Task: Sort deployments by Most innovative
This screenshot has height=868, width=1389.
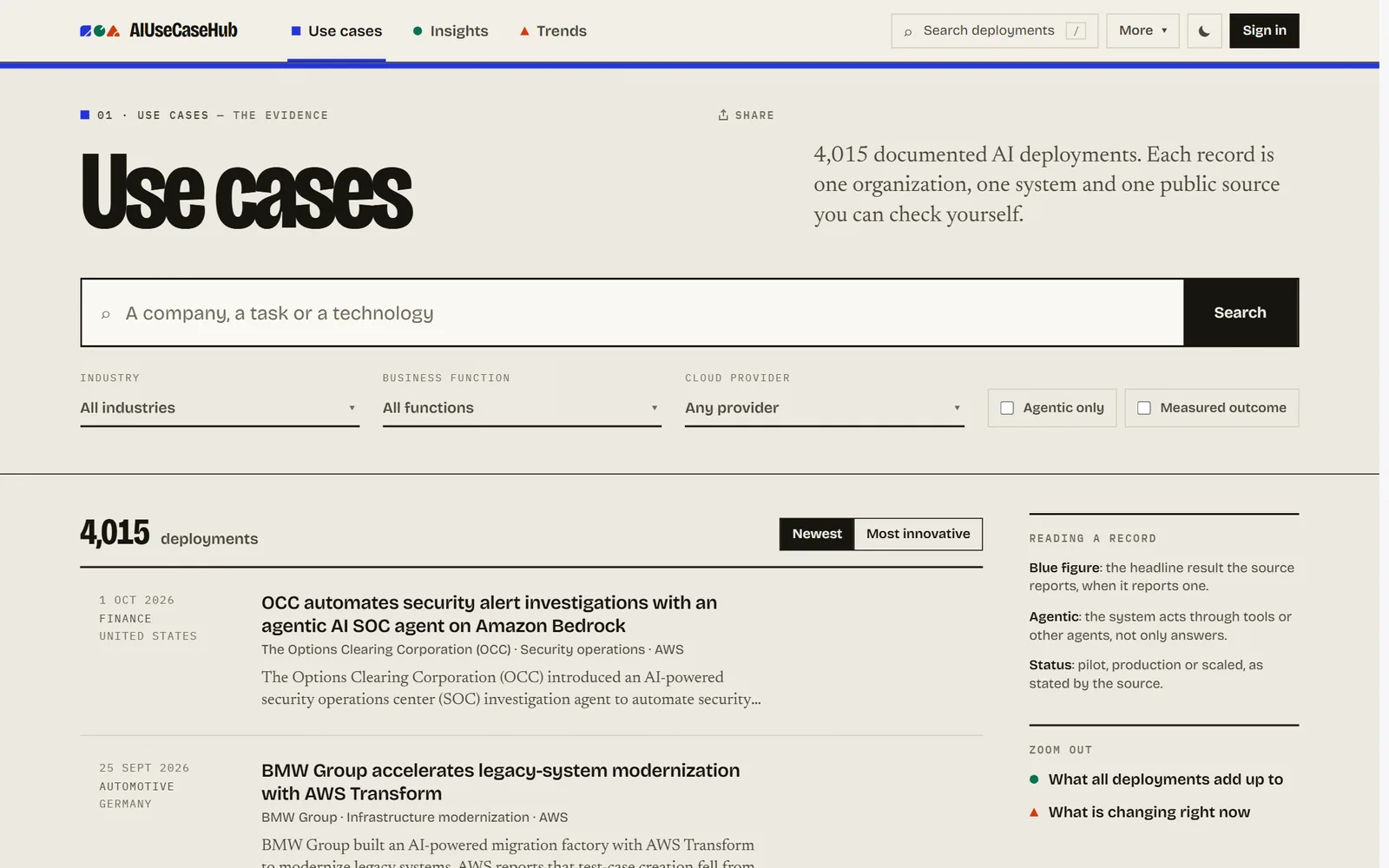Action: point(918,534)
